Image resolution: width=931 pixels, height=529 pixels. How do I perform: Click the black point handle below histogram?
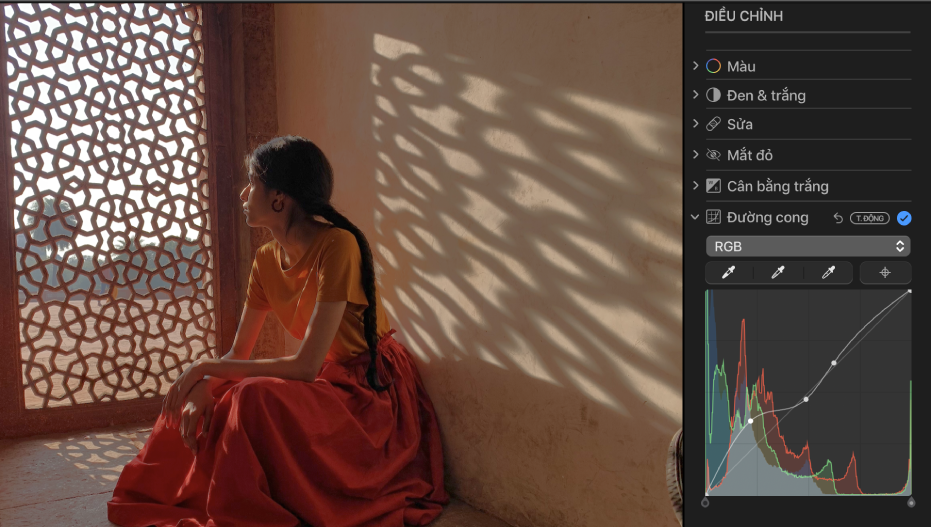tap(706, 502)
